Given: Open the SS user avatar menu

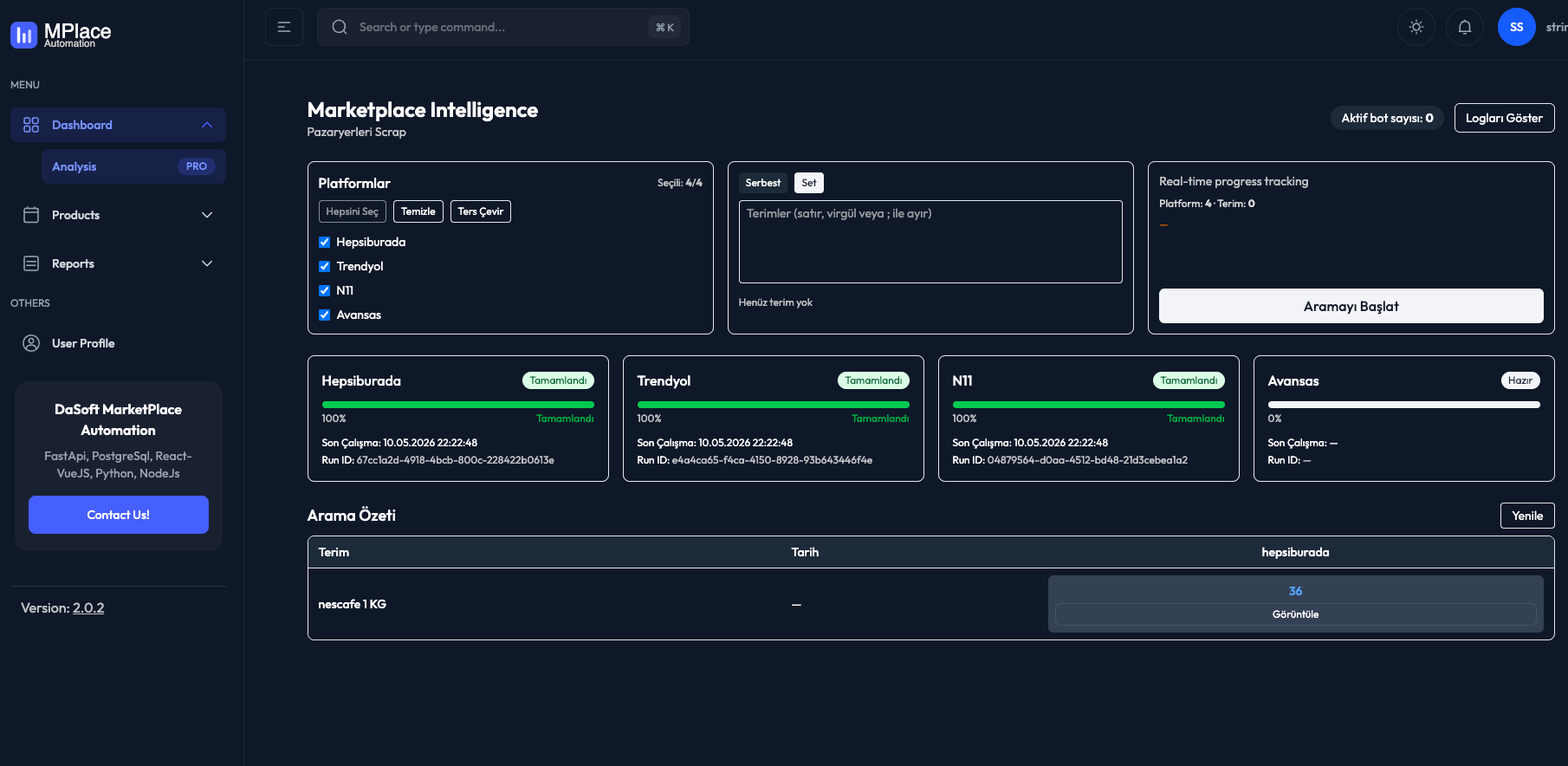Looking at the screenshot, I should pos(1517,27).
